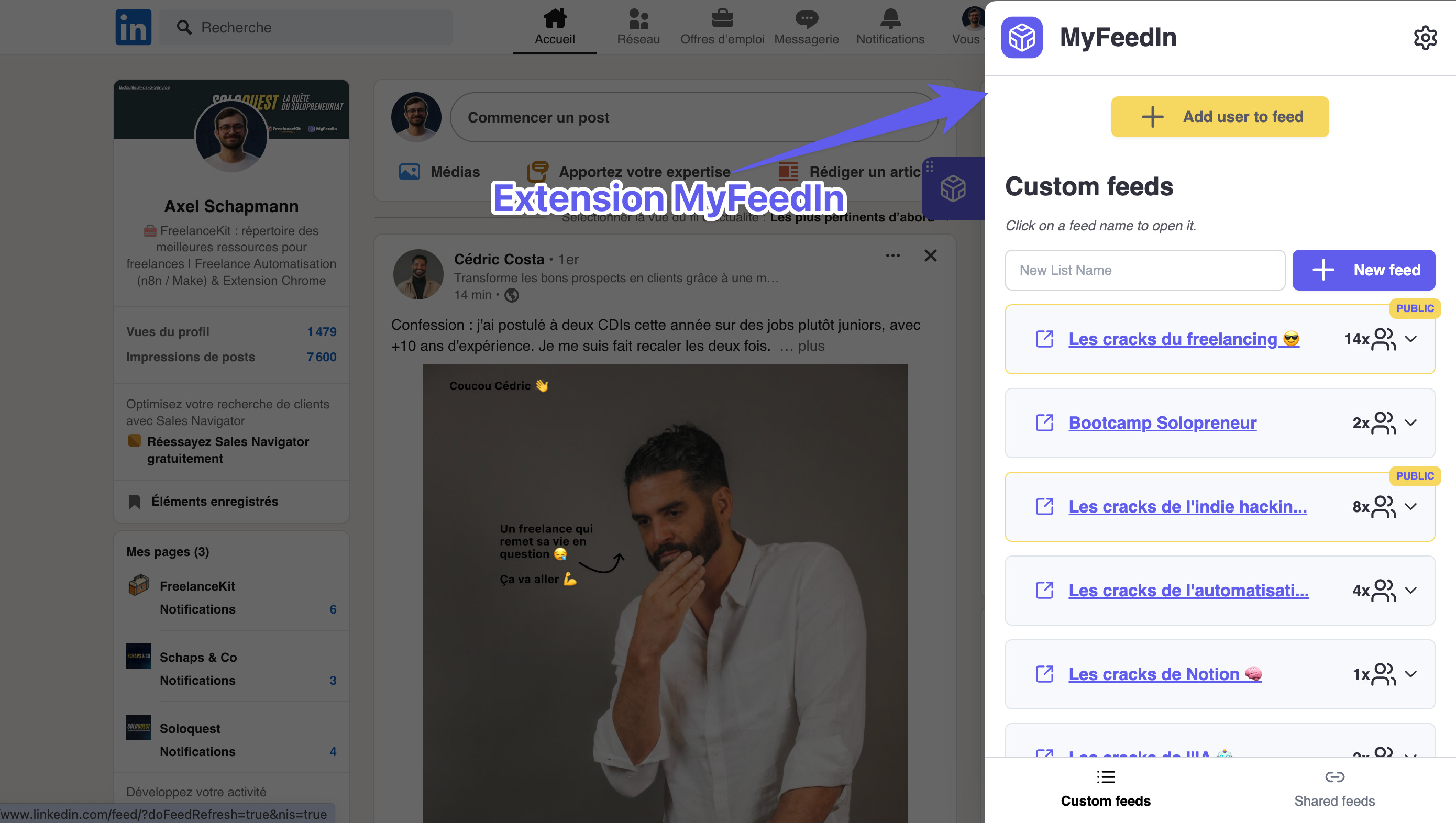This screenshot has width=1456, height=823.
Task: Open Offres d'emploi briefcase icon
Action: (x=722, y=19)
